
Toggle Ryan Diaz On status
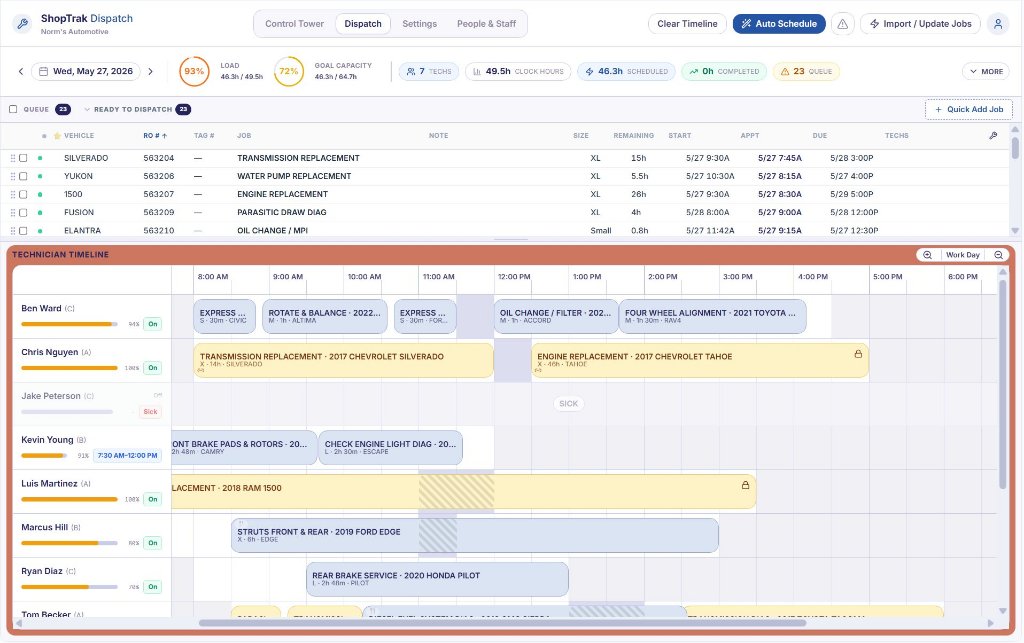[152, 586]
